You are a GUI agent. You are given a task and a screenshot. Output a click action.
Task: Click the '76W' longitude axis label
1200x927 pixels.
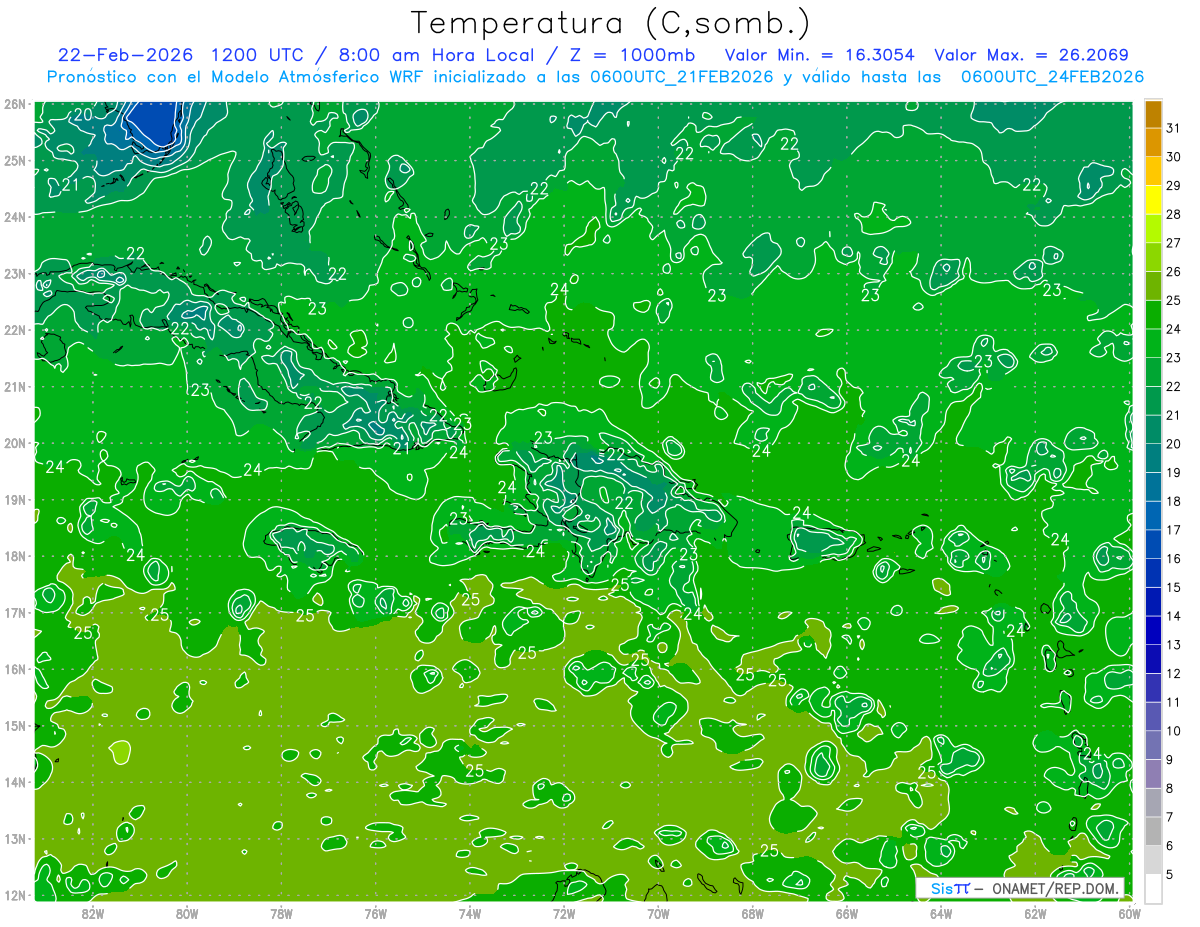click(x=375, y=913)
